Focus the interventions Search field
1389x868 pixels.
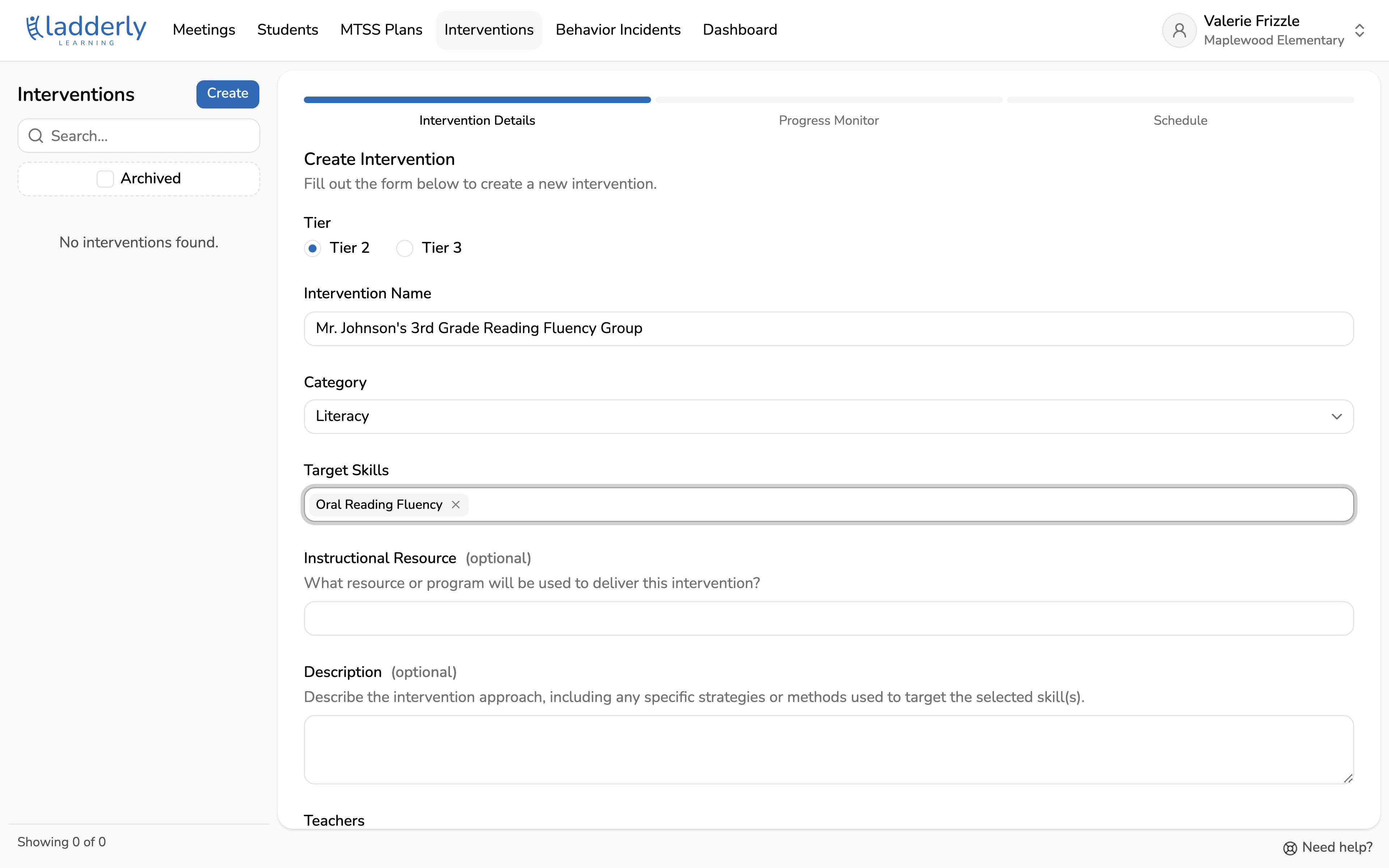coord(139,136)
